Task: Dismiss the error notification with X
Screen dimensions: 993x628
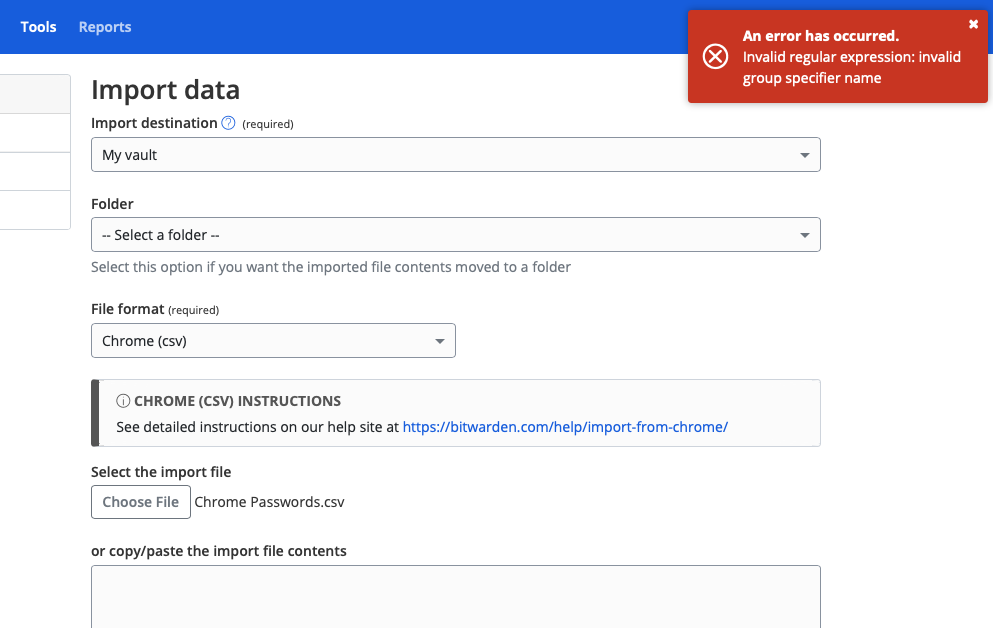Action: [973, 24]
